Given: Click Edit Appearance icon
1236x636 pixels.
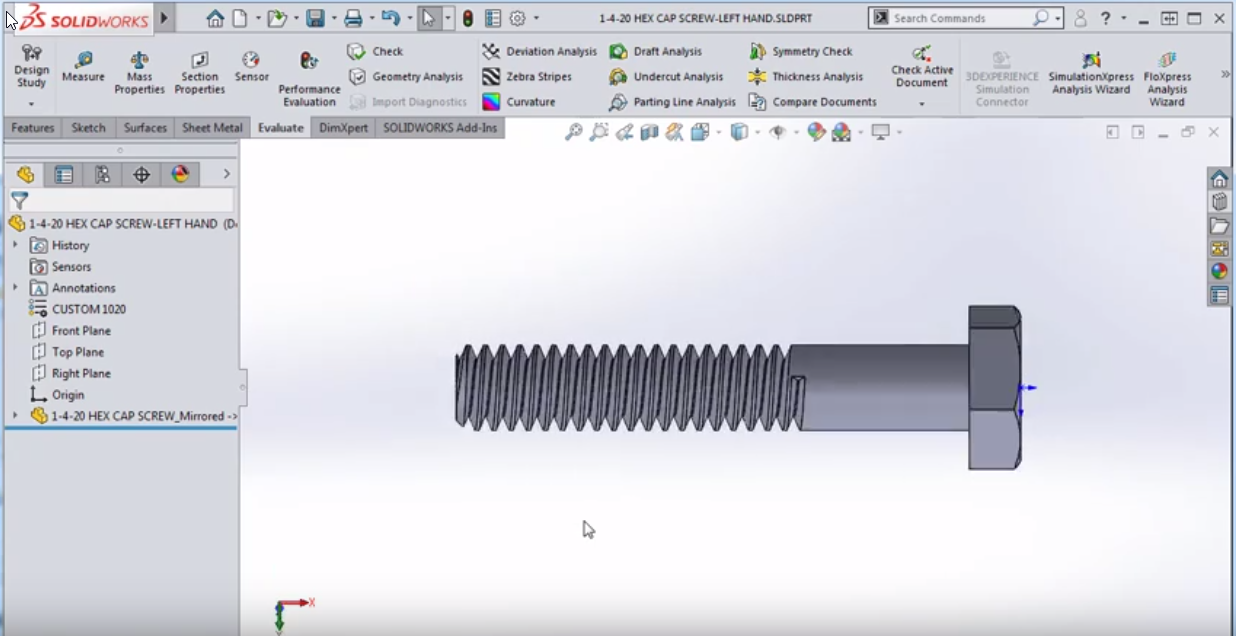Looking at the screenshot, I should tap(816, 132).
